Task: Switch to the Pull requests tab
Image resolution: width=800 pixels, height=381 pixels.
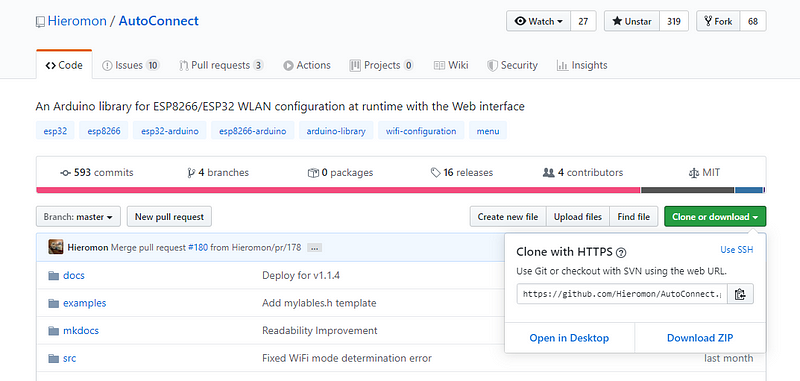Action: pyautogui.click(x=221, y=65)
